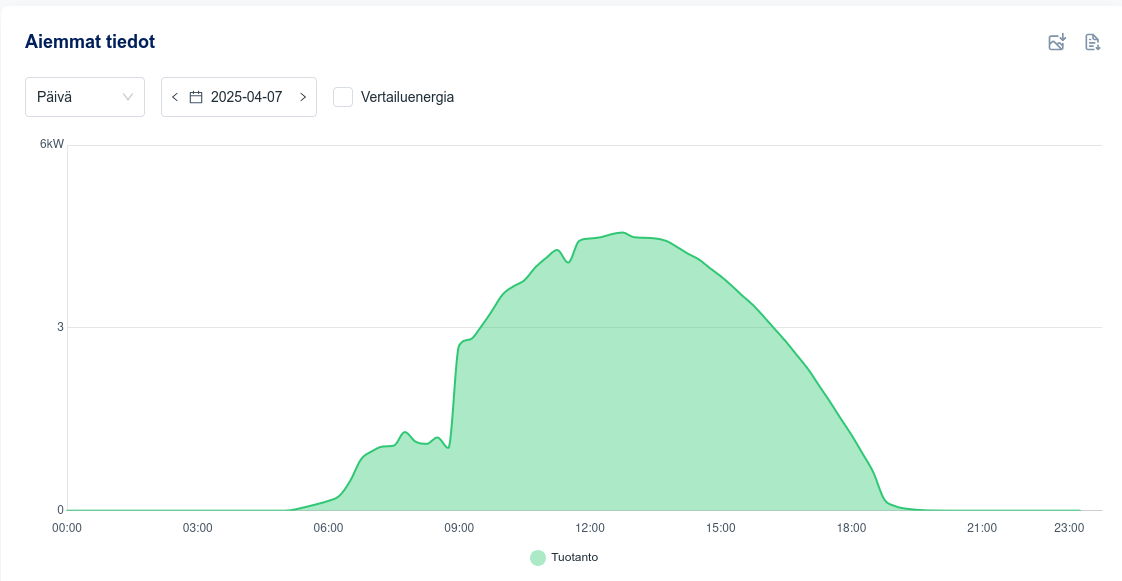Click the 6kW y-axis label
The width and height of the screenshot is (1122, 581).
coord(52,144)
